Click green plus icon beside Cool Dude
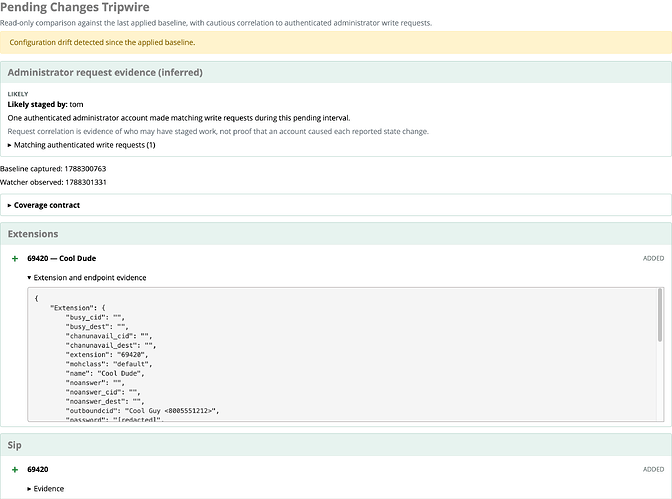The width and height of the screenshot is (672, 499). [15, 259]
